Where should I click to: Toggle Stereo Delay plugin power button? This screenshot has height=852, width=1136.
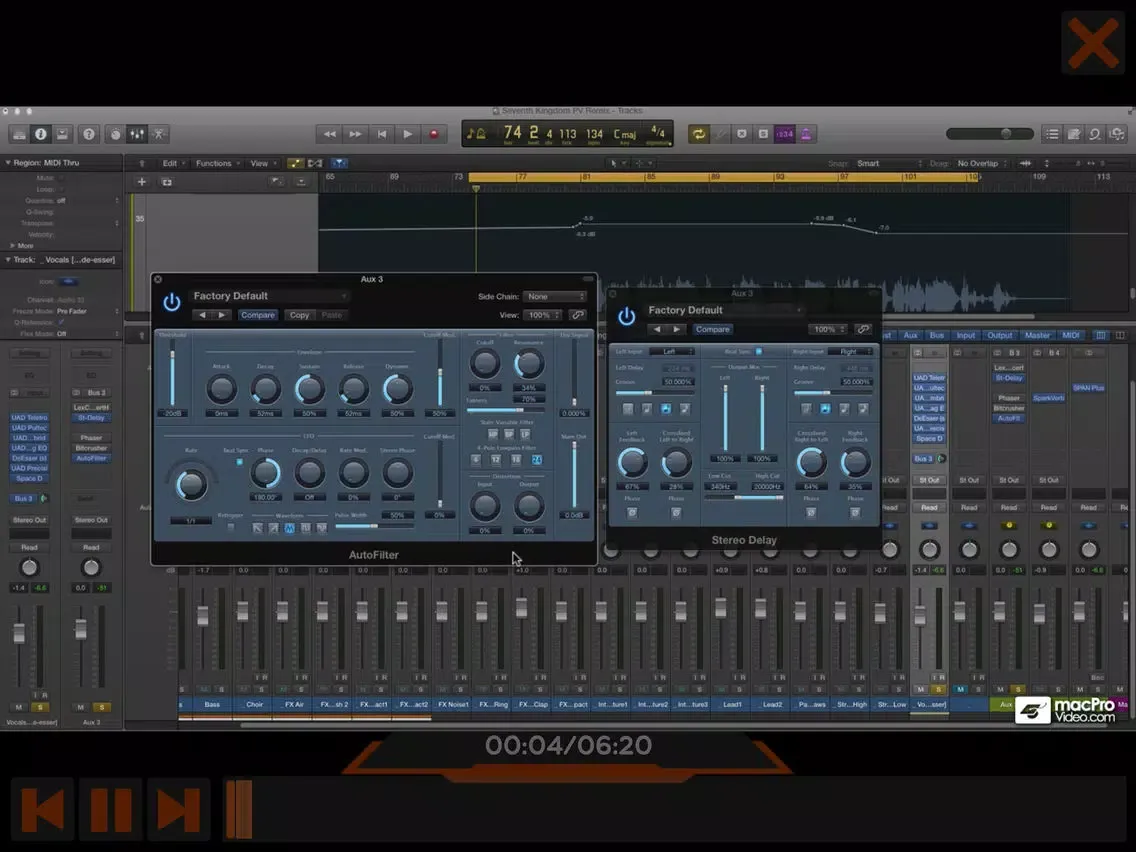coord(627,317)
